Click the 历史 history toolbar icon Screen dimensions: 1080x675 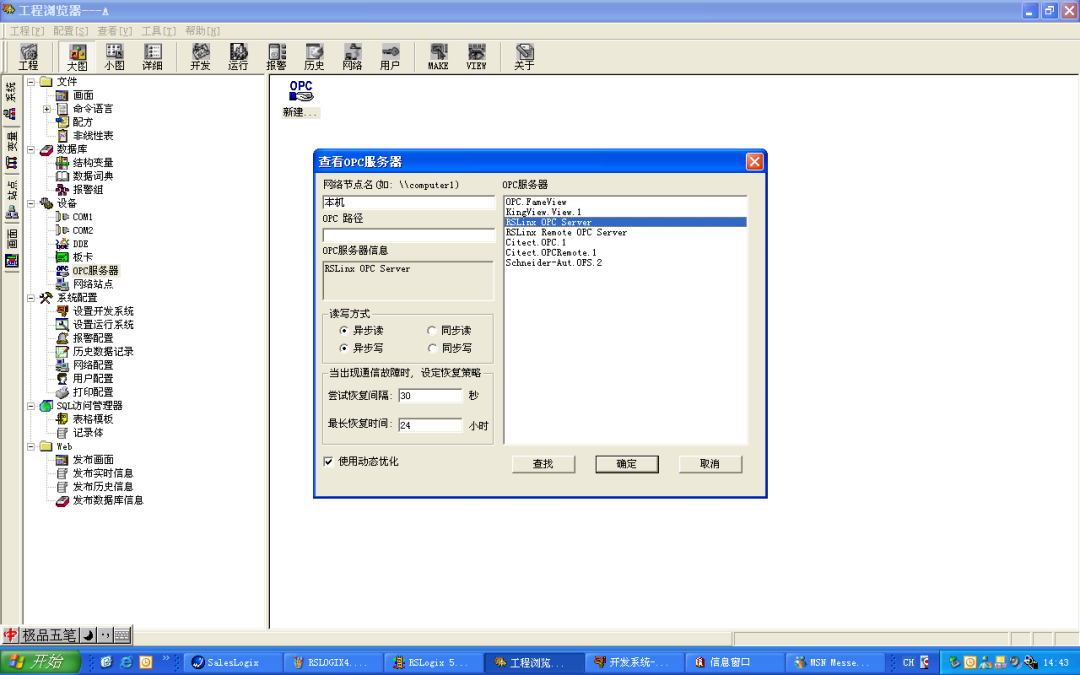[314, 56]
